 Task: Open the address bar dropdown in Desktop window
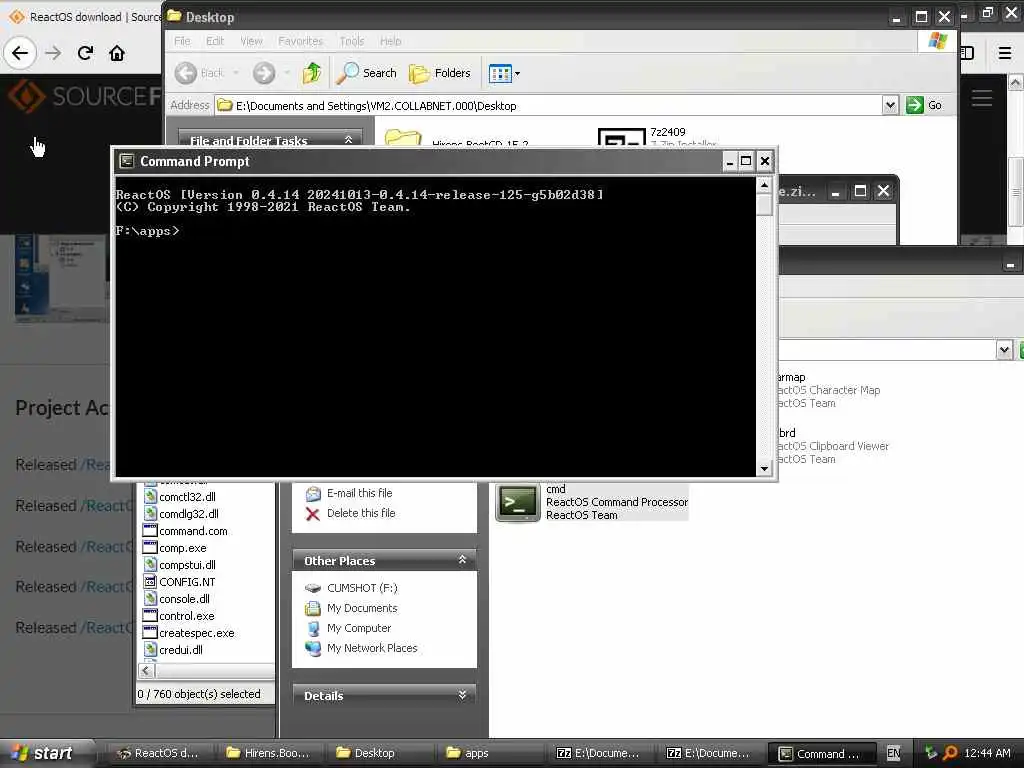(889, 105)
